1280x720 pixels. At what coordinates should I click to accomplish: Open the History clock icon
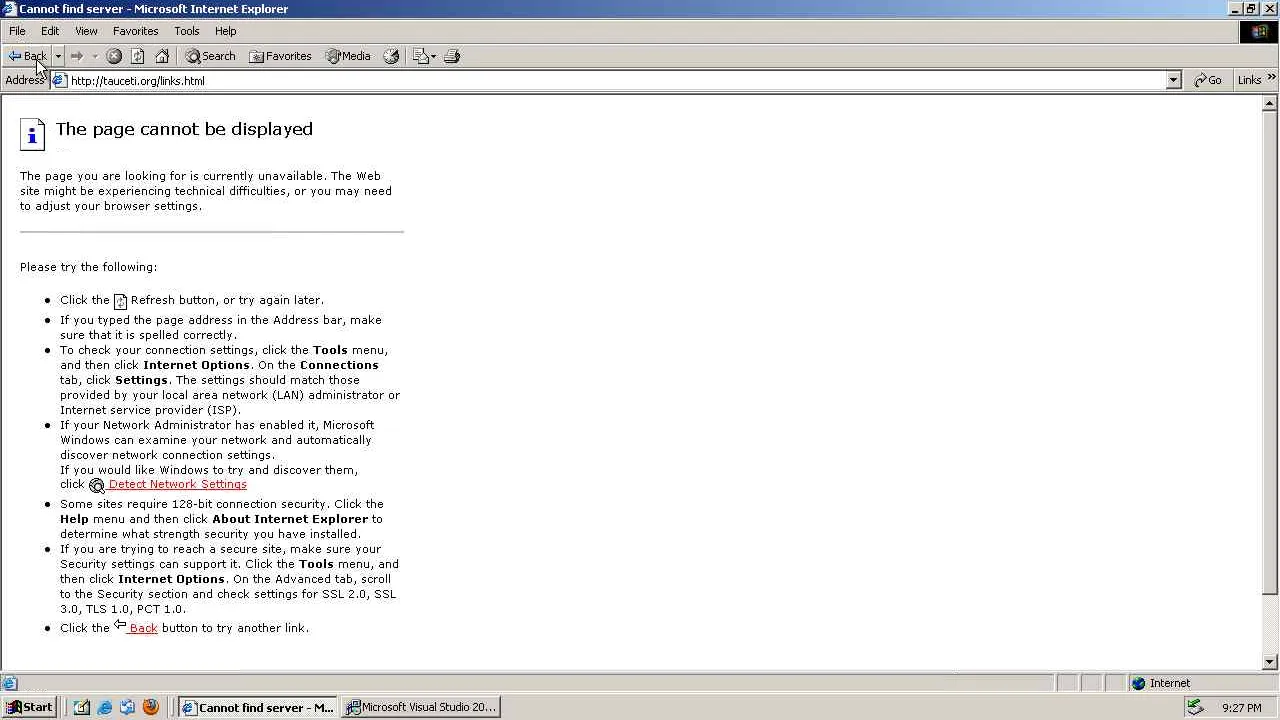(x=391, y=56)
